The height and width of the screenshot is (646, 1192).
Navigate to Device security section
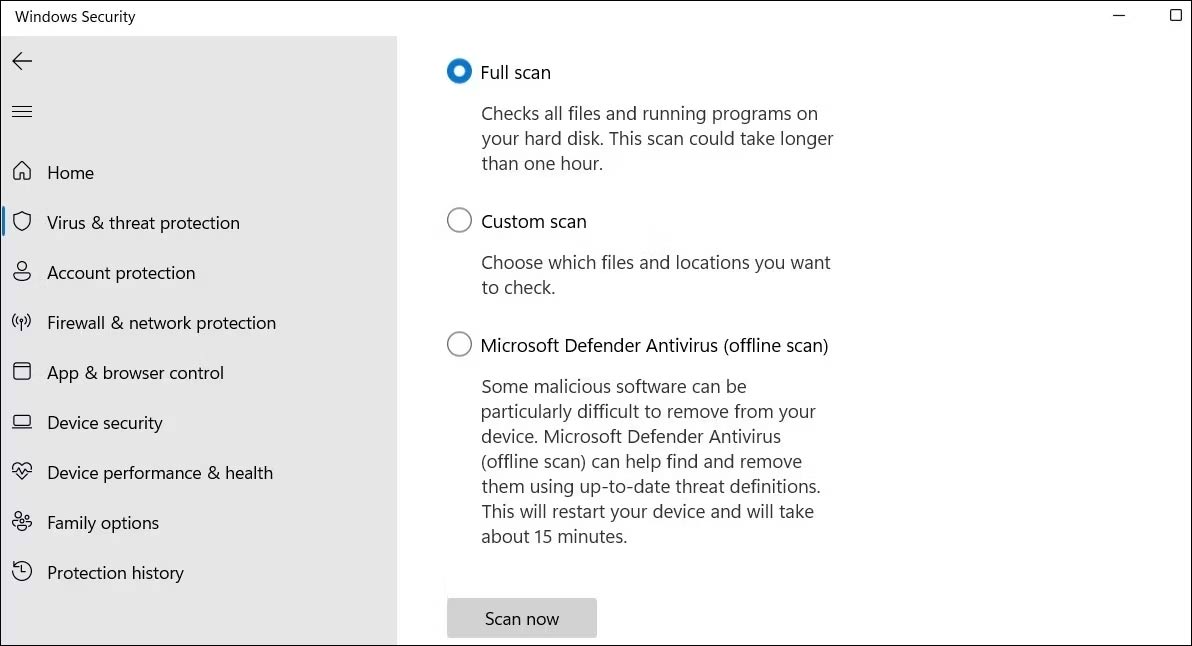point(104,422)
